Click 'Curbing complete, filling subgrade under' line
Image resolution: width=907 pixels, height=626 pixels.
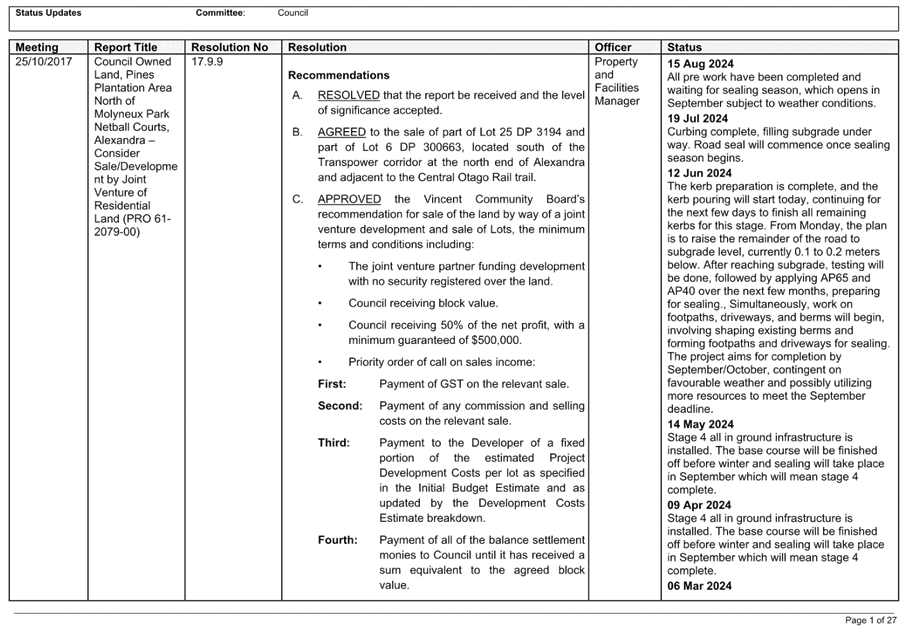click(769, 132)
